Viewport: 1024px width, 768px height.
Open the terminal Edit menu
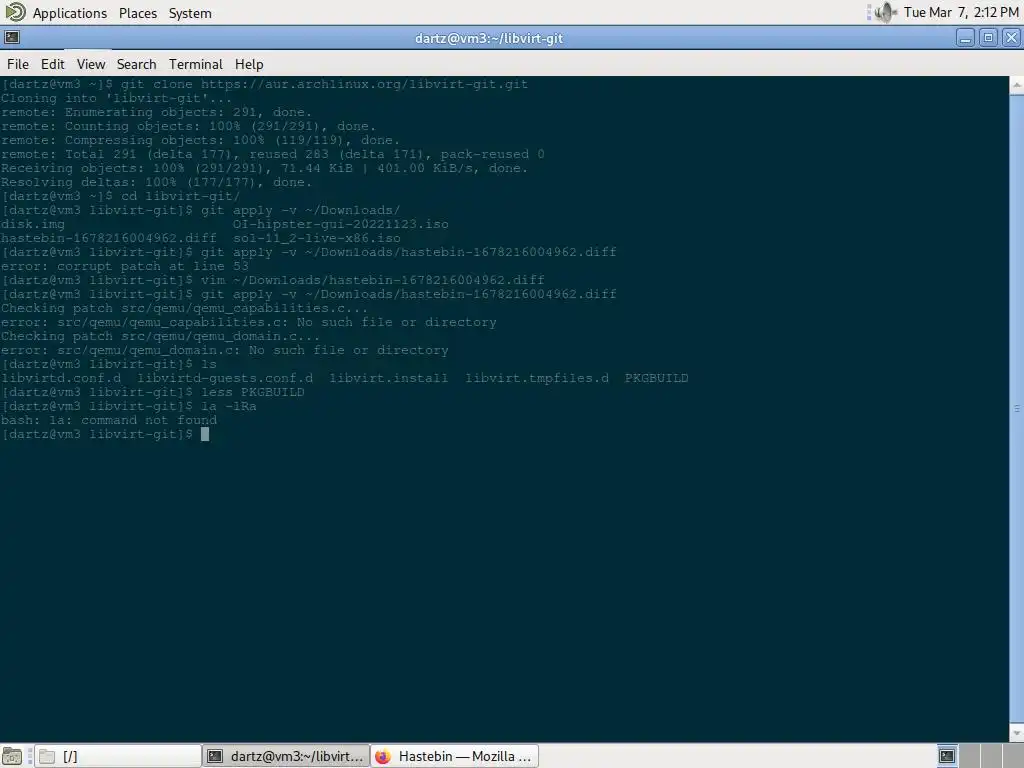(x=52, y=64)
